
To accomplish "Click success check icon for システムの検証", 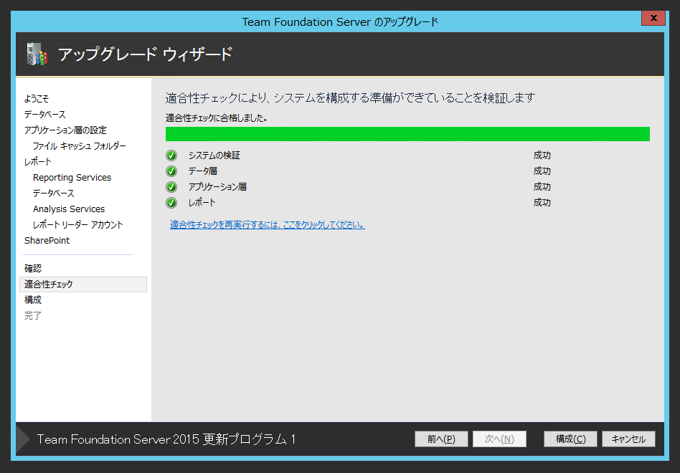I will click(x=171, y=155).
